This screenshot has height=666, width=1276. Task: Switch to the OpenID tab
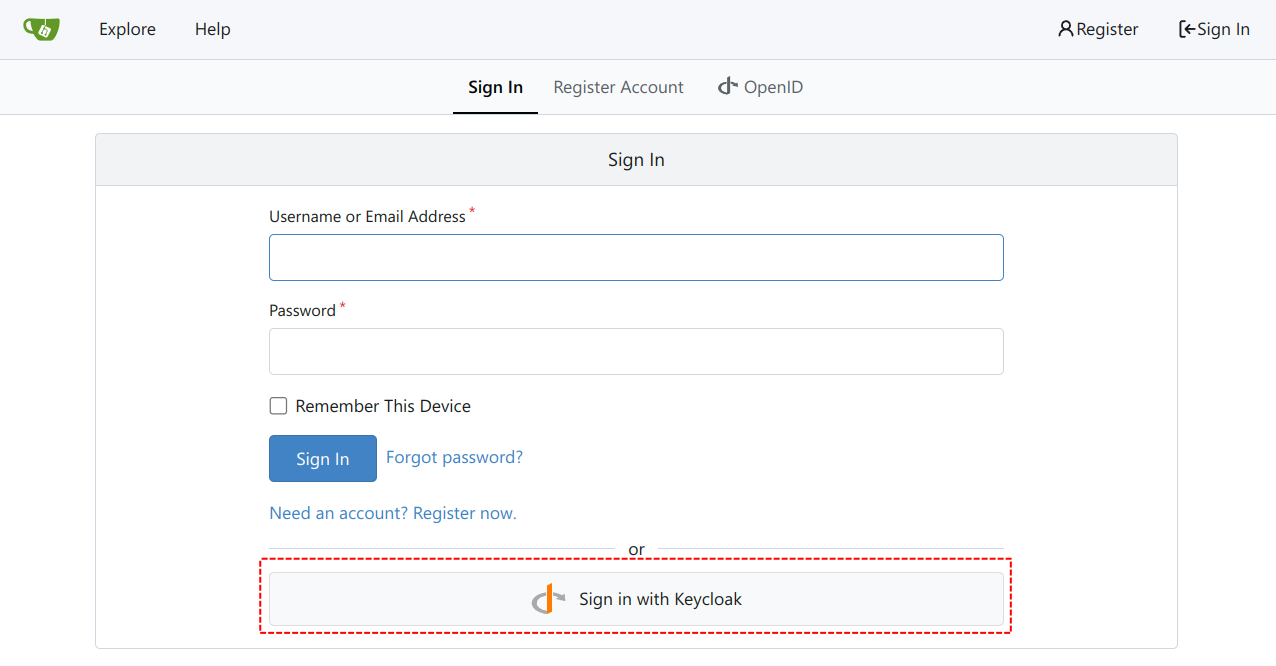[x=760, y=87]
